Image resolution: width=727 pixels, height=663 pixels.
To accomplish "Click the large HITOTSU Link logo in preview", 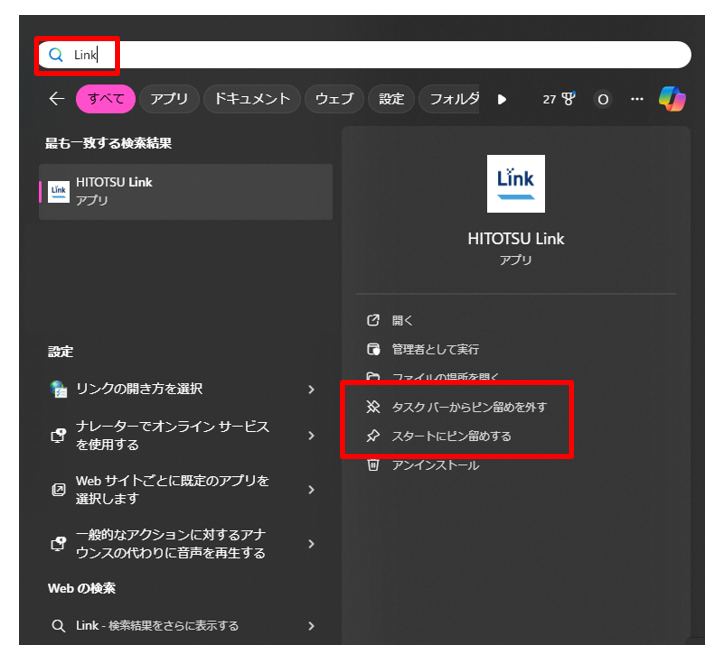I will point(516,184).
